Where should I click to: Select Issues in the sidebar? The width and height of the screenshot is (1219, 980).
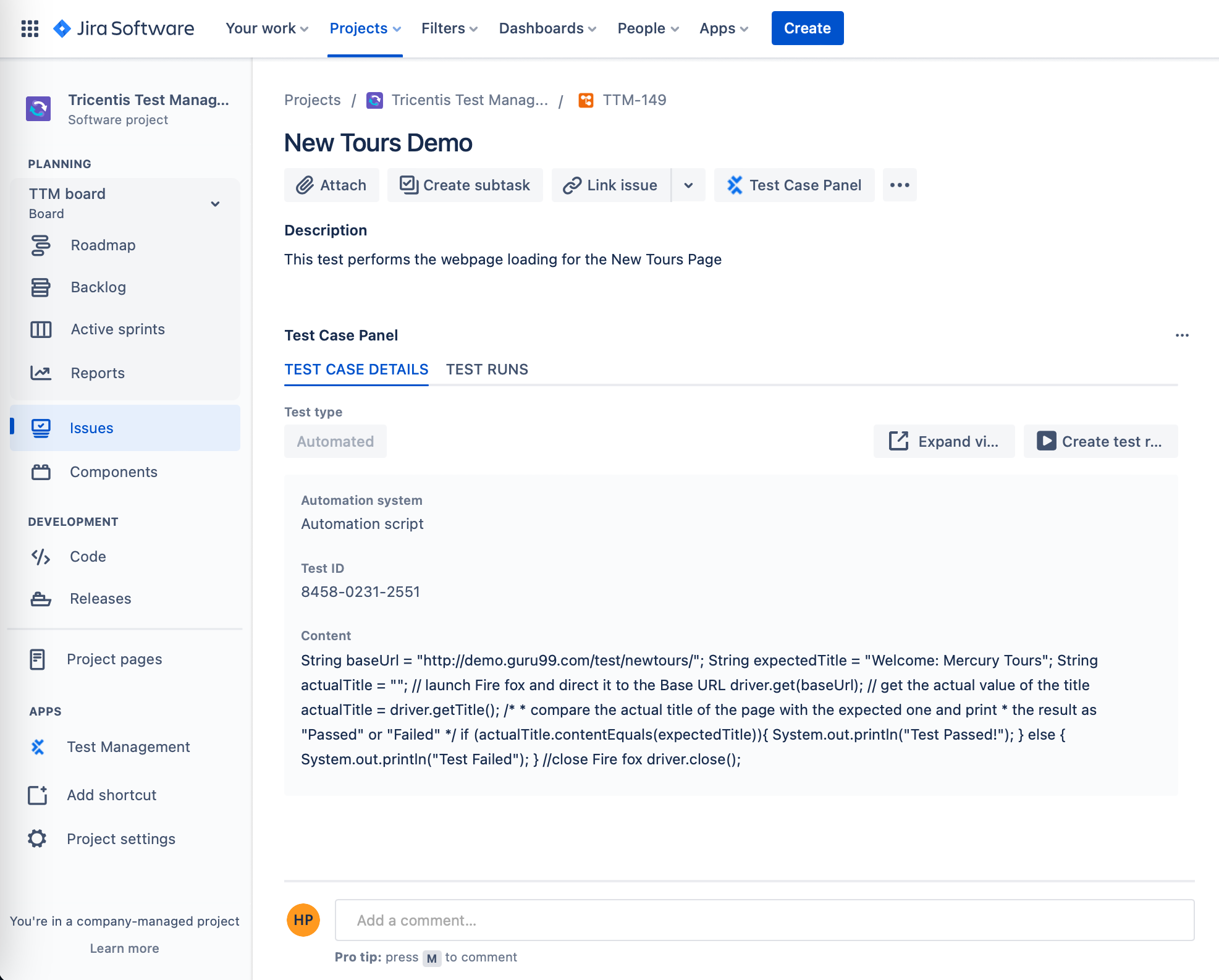click(x=125, y=428)
